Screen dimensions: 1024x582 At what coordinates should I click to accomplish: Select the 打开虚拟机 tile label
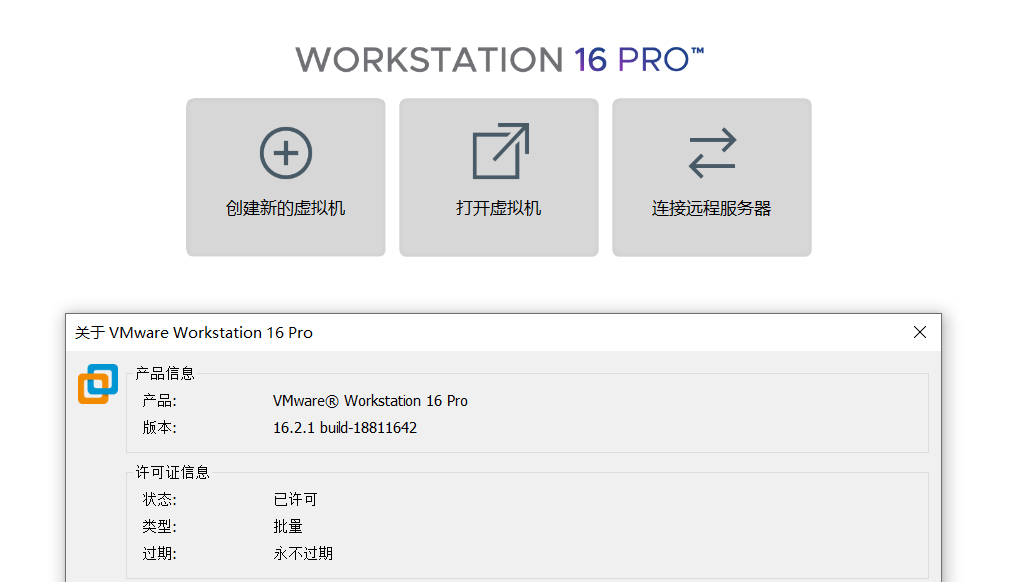tap(498, 208)
